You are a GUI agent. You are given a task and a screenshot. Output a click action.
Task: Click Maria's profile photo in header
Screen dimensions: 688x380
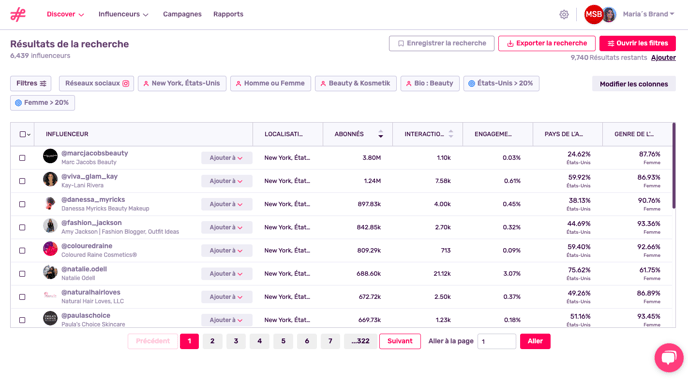click(x=609, y=14)
